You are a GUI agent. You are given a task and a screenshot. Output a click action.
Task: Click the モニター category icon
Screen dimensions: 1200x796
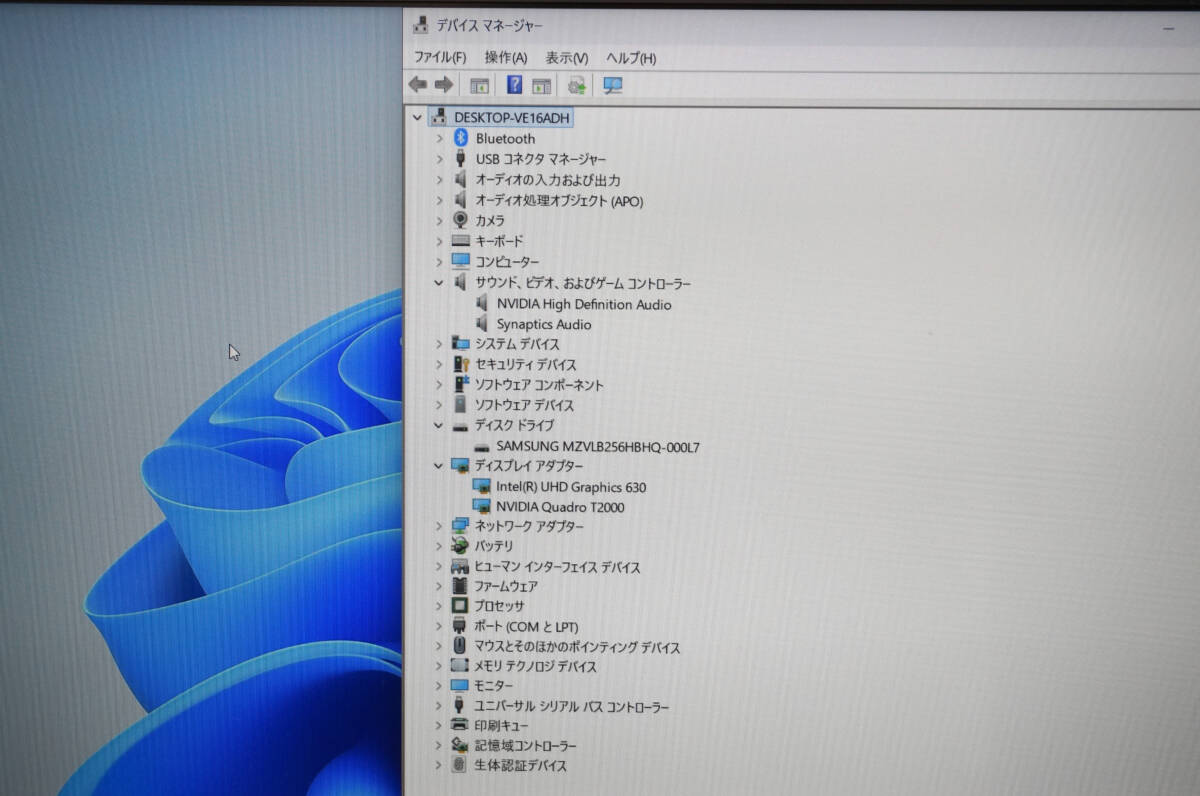click(x=459, y=686)
